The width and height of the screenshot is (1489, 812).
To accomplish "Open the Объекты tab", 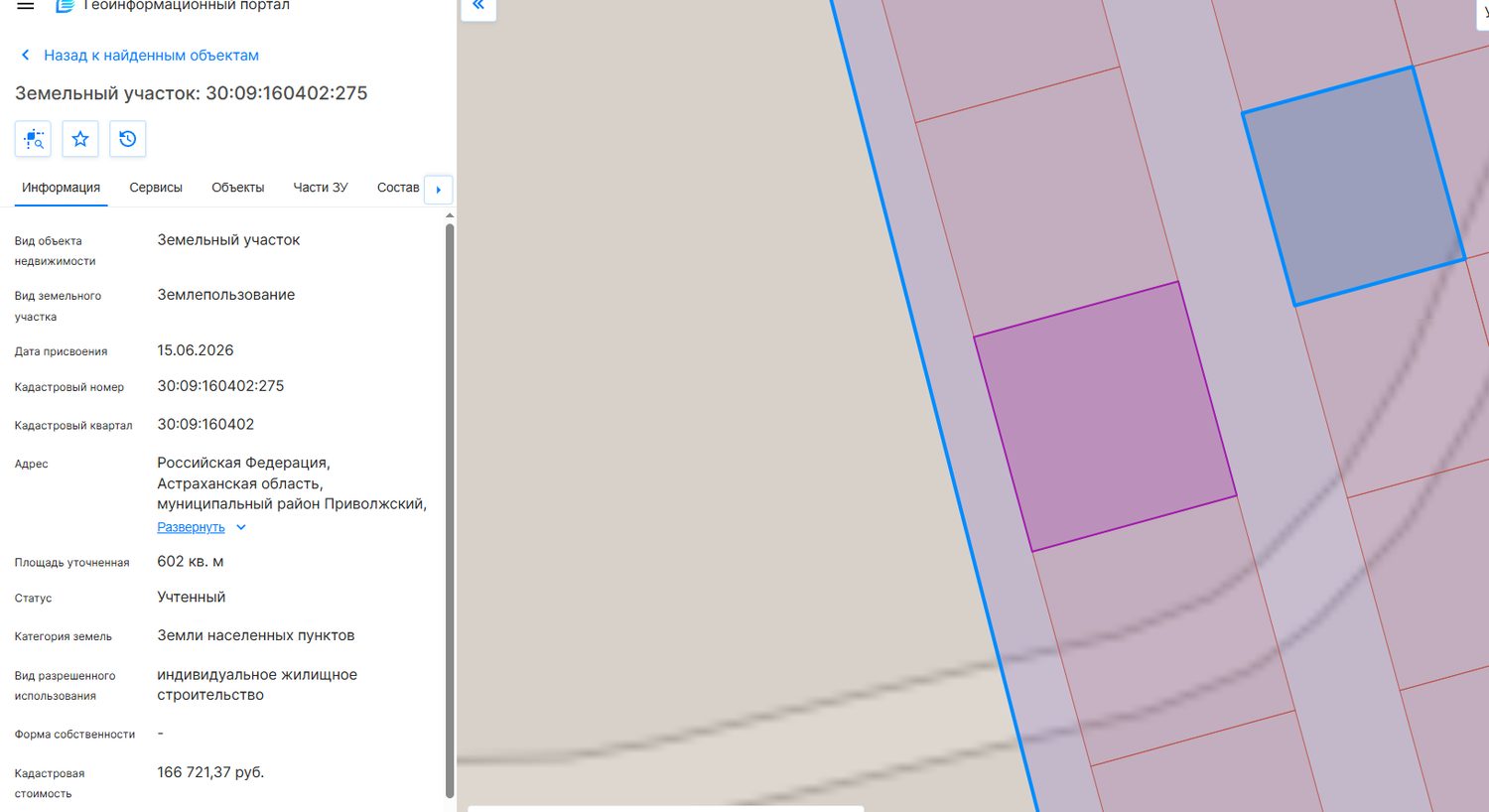I will click(237, 188).
